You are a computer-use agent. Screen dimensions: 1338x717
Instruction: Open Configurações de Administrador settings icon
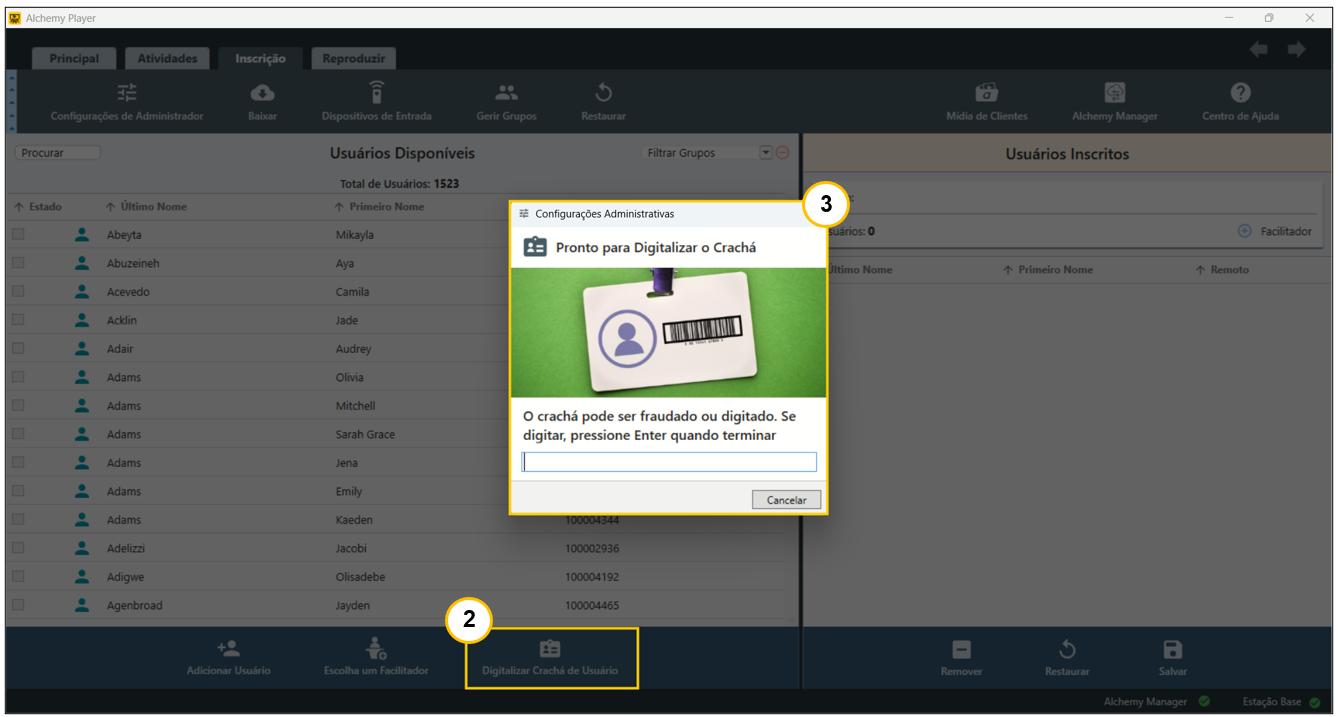[x=127, y=93]
